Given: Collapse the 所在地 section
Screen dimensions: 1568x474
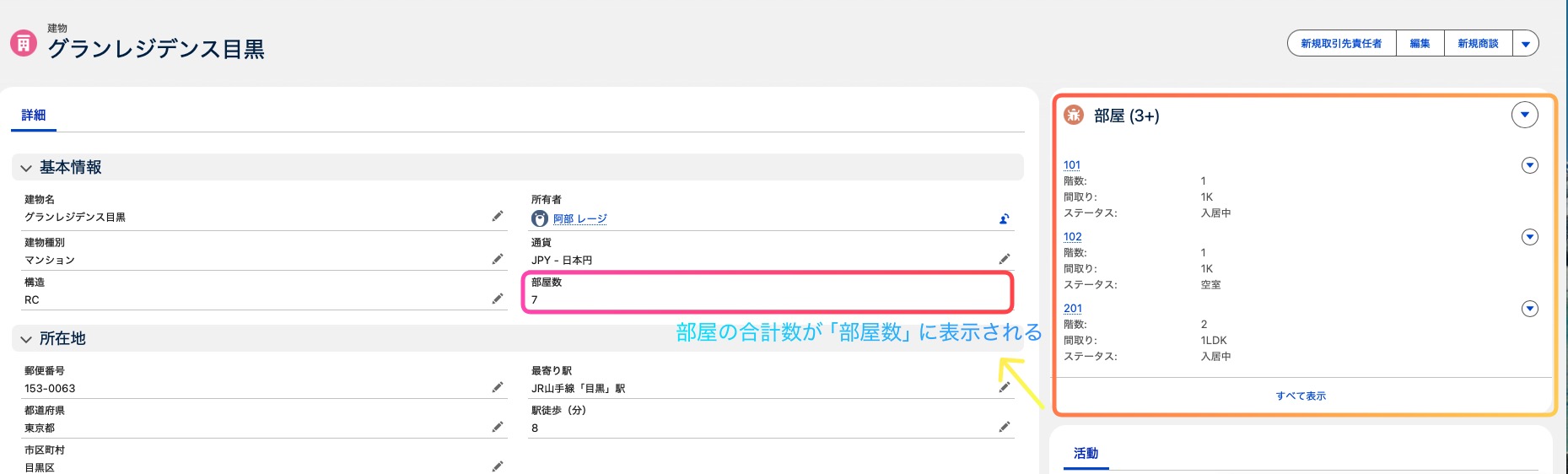Looking at the screenshot, I should tap(26, 339).
